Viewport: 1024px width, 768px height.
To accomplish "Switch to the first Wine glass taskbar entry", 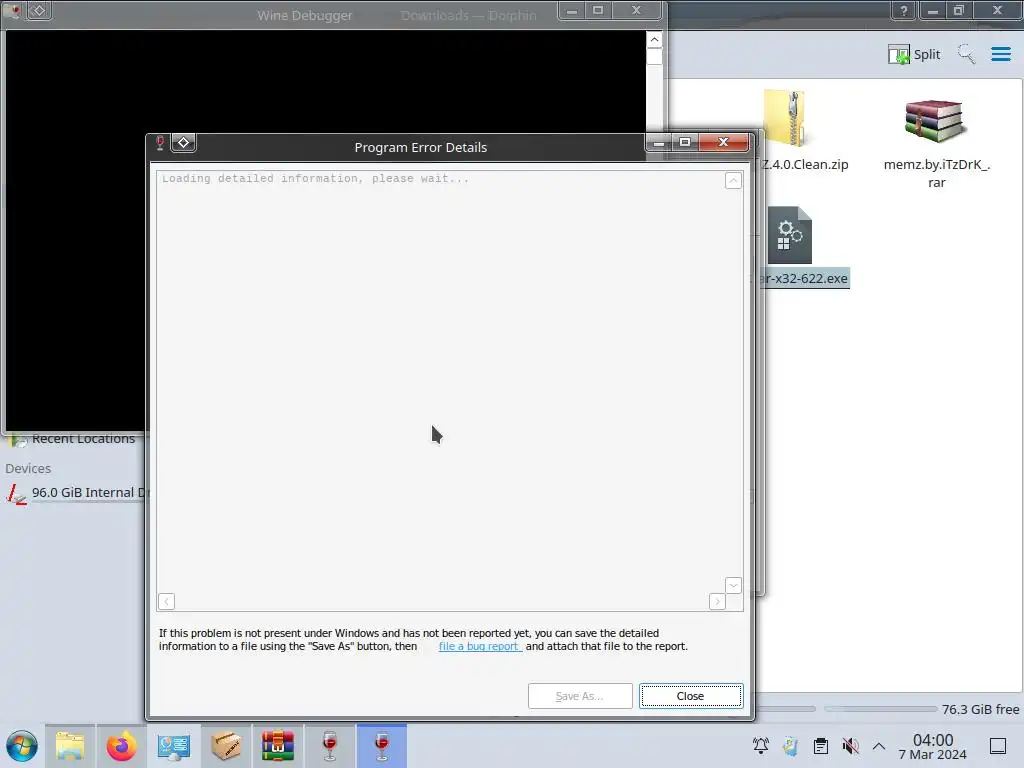I will click(x=330, y=746).
